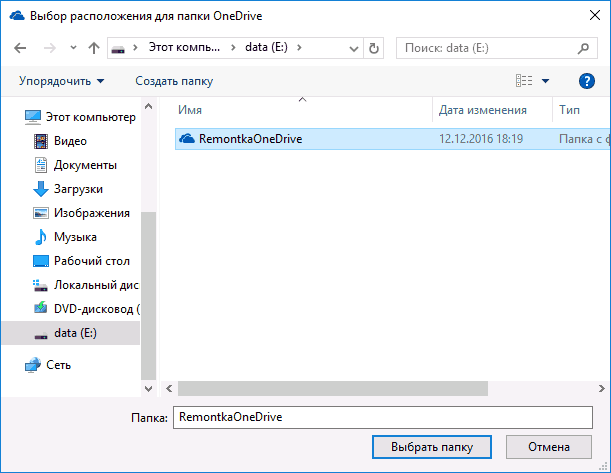The image size is (611, 473).
Task: Open recent locations dropdown chevron
Action: point(73,48)
